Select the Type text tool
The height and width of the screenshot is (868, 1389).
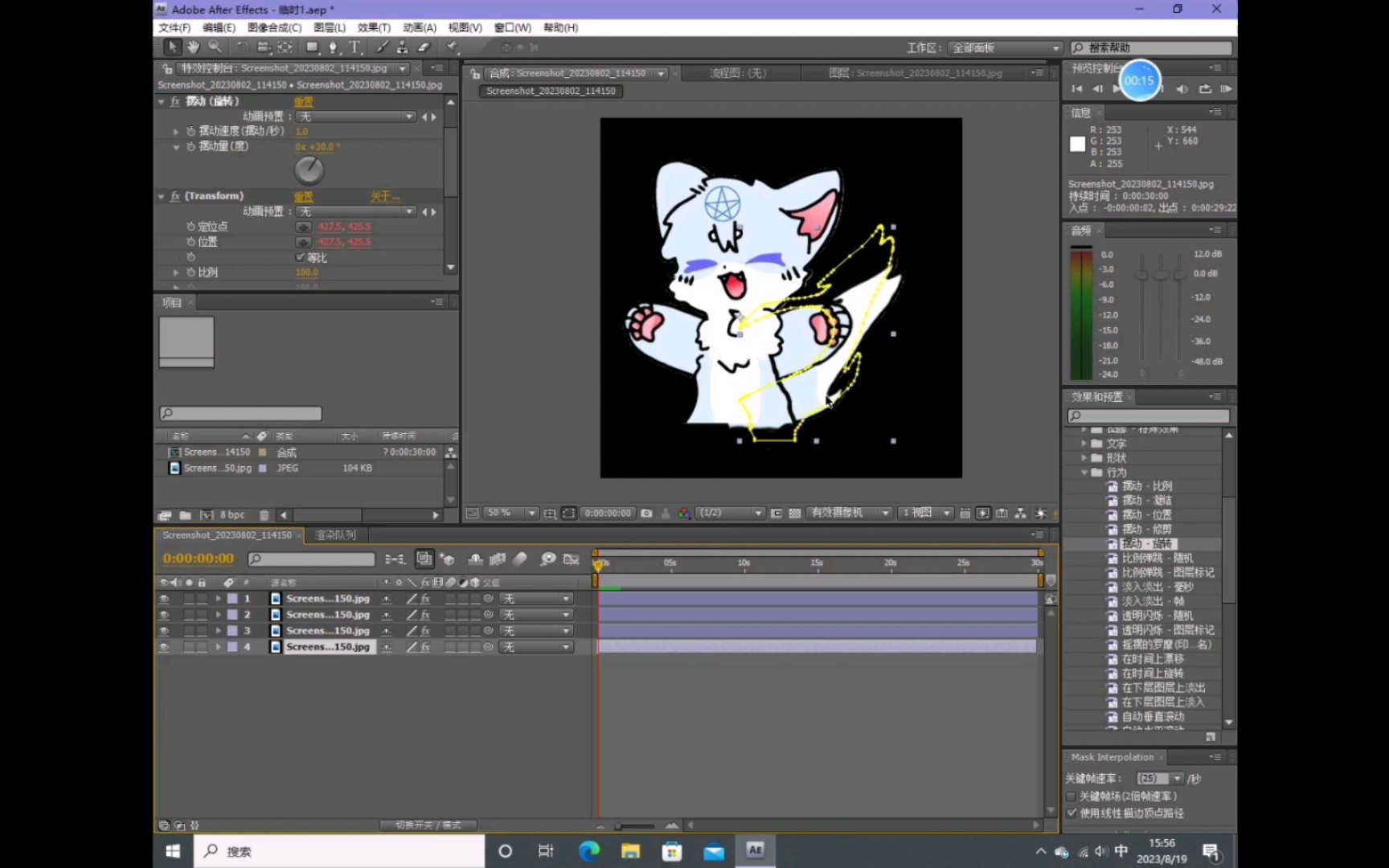click(x=354, y=47)
